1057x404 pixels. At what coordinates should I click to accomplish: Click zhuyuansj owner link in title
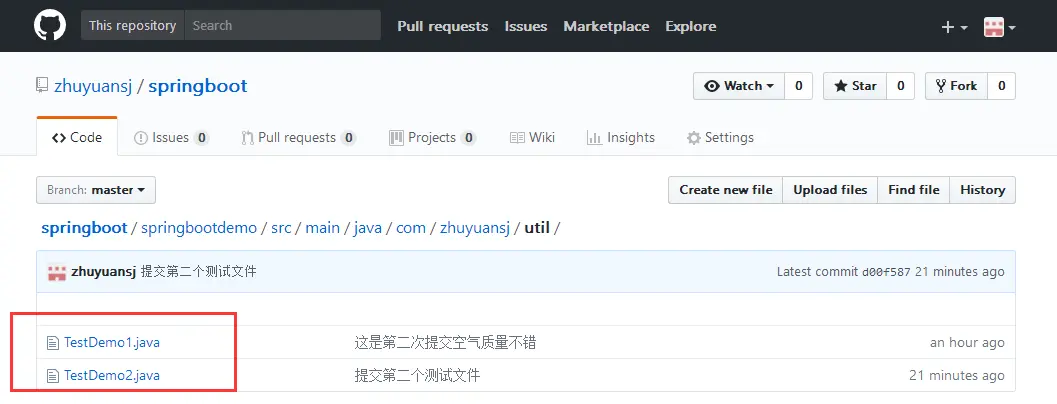coord(94,86)
